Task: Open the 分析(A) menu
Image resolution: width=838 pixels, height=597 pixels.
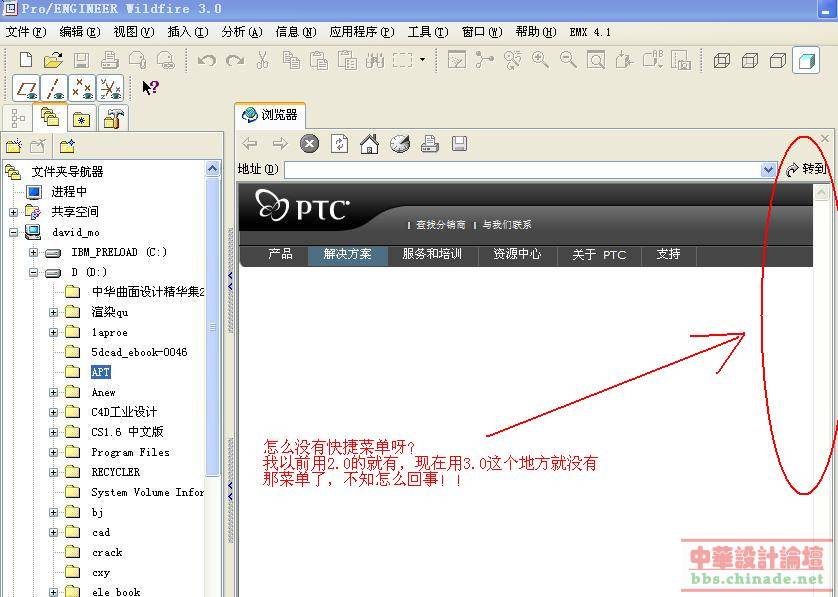Action: 242,32
